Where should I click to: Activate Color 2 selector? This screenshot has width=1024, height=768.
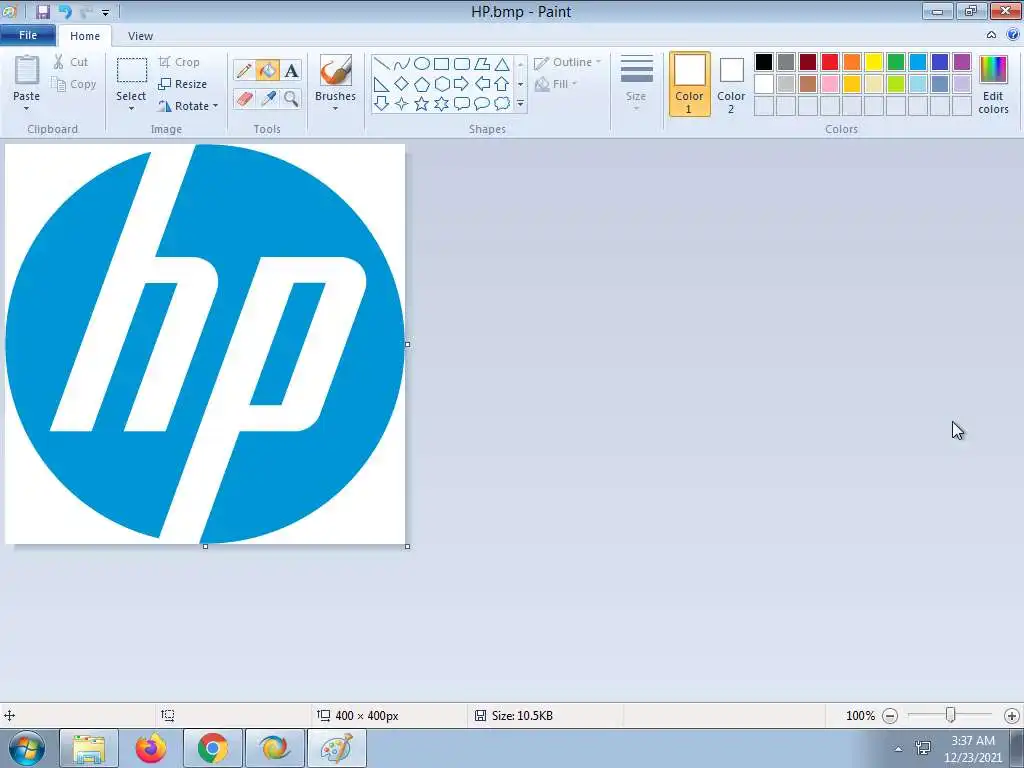coord(731,84)
